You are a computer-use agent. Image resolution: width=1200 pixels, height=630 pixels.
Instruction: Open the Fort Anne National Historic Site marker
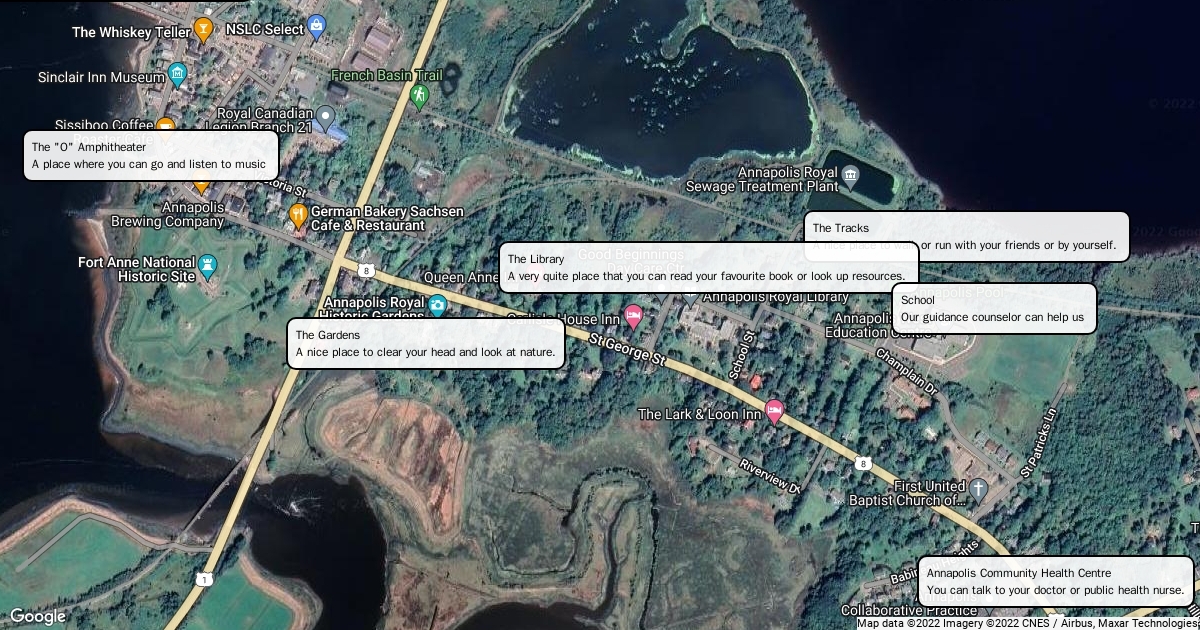tap(208, 266)
